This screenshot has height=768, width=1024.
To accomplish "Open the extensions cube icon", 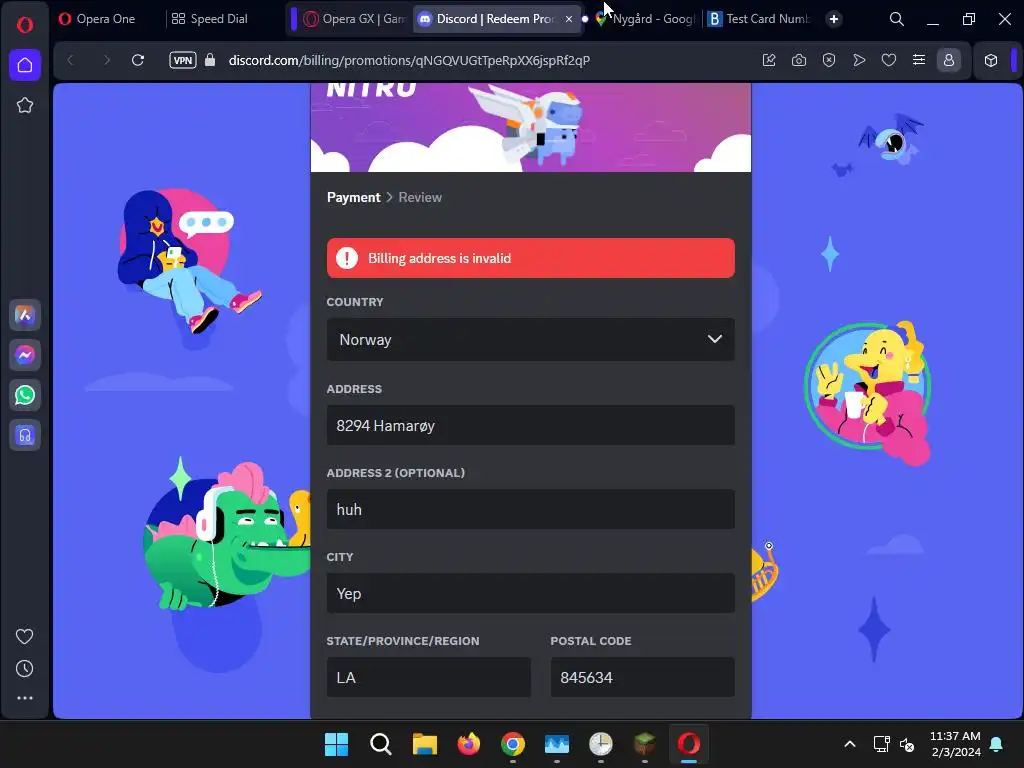I will tap(991, 60).
